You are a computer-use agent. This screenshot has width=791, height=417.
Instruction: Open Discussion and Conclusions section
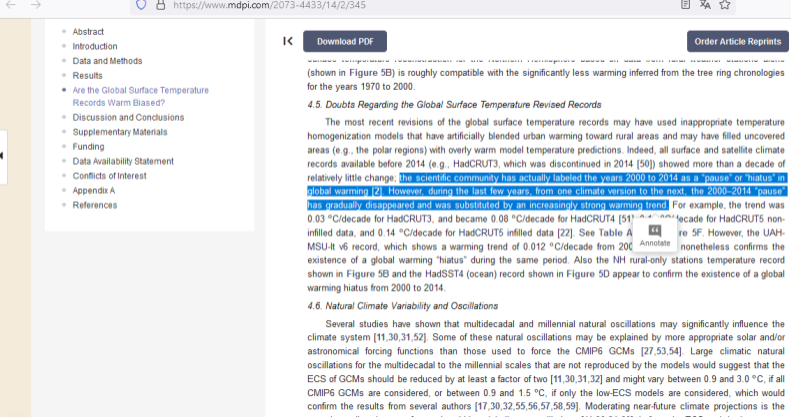point(128,117)
